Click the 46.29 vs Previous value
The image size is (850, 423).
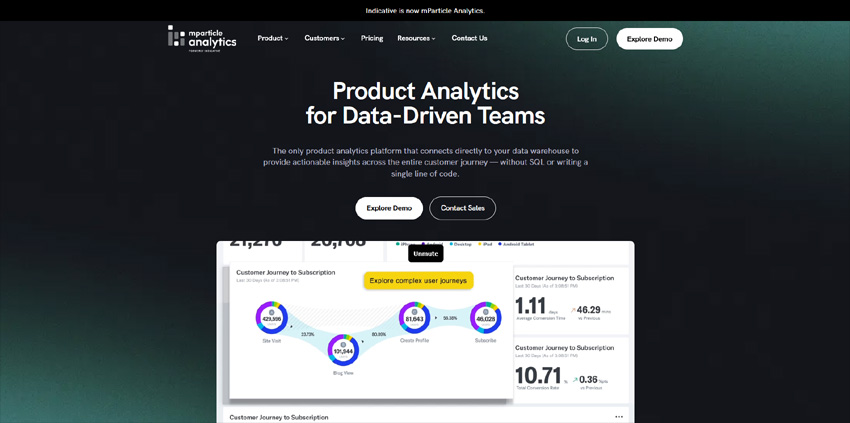click(589, 310)
